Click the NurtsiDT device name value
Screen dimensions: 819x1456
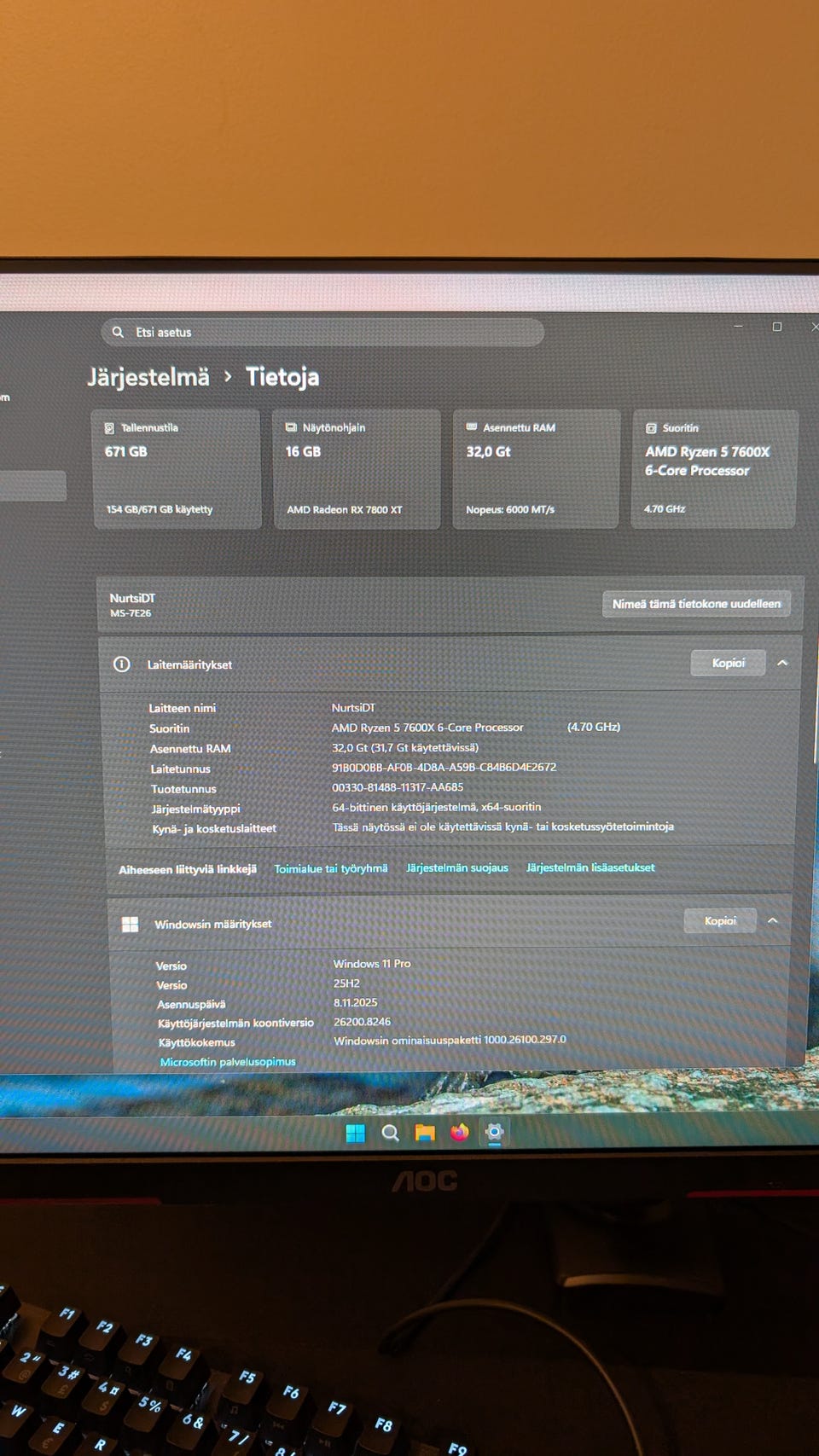(353, 708)
